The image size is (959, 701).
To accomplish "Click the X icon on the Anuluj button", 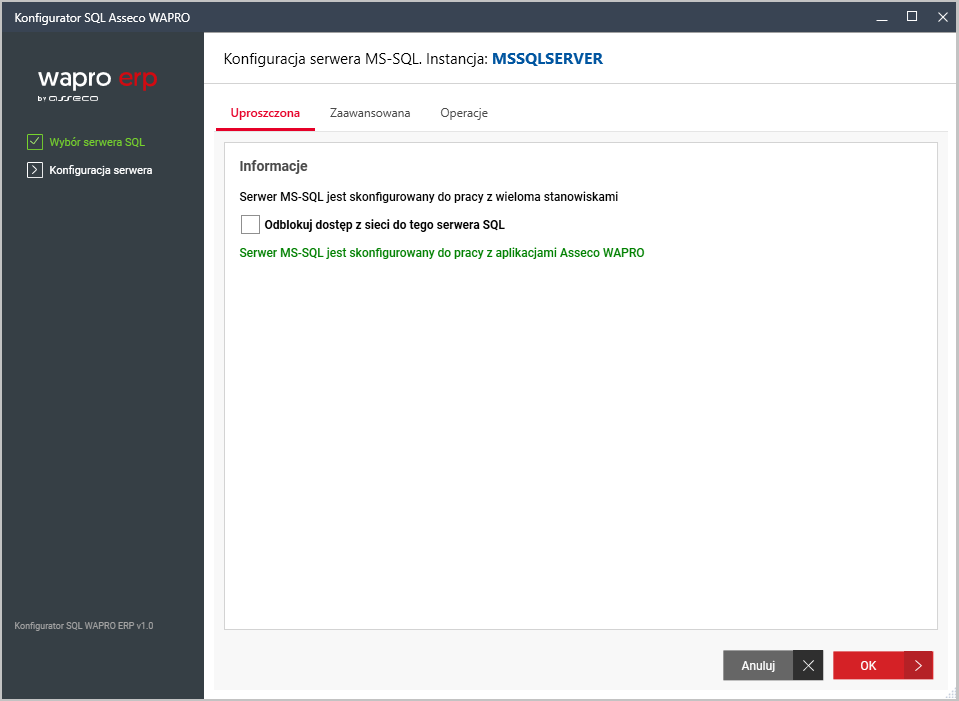I will (x=808, y=666).
